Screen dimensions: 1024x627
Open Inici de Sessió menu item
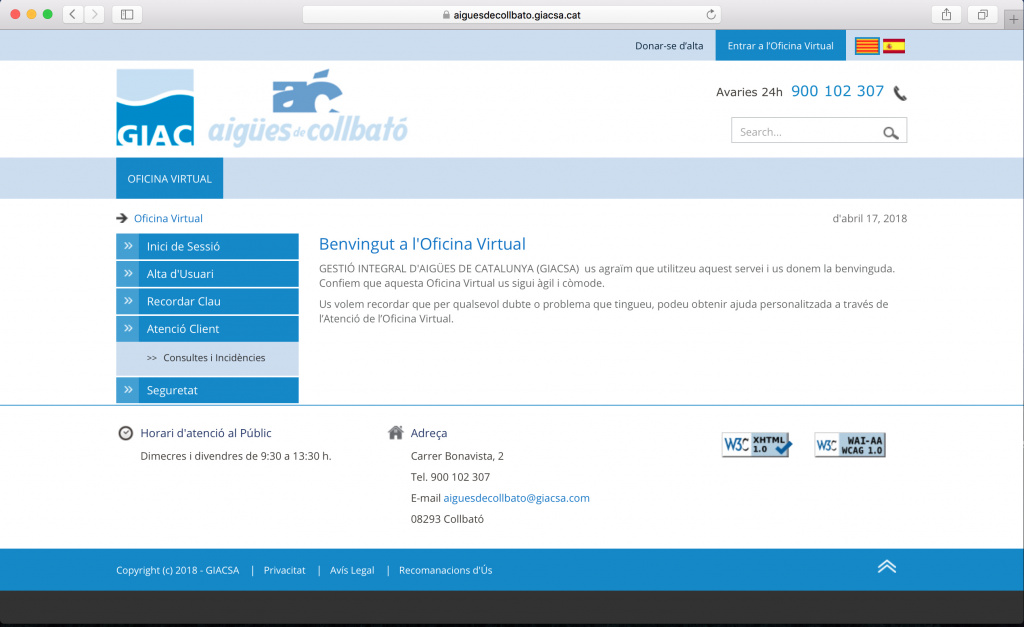207,246
